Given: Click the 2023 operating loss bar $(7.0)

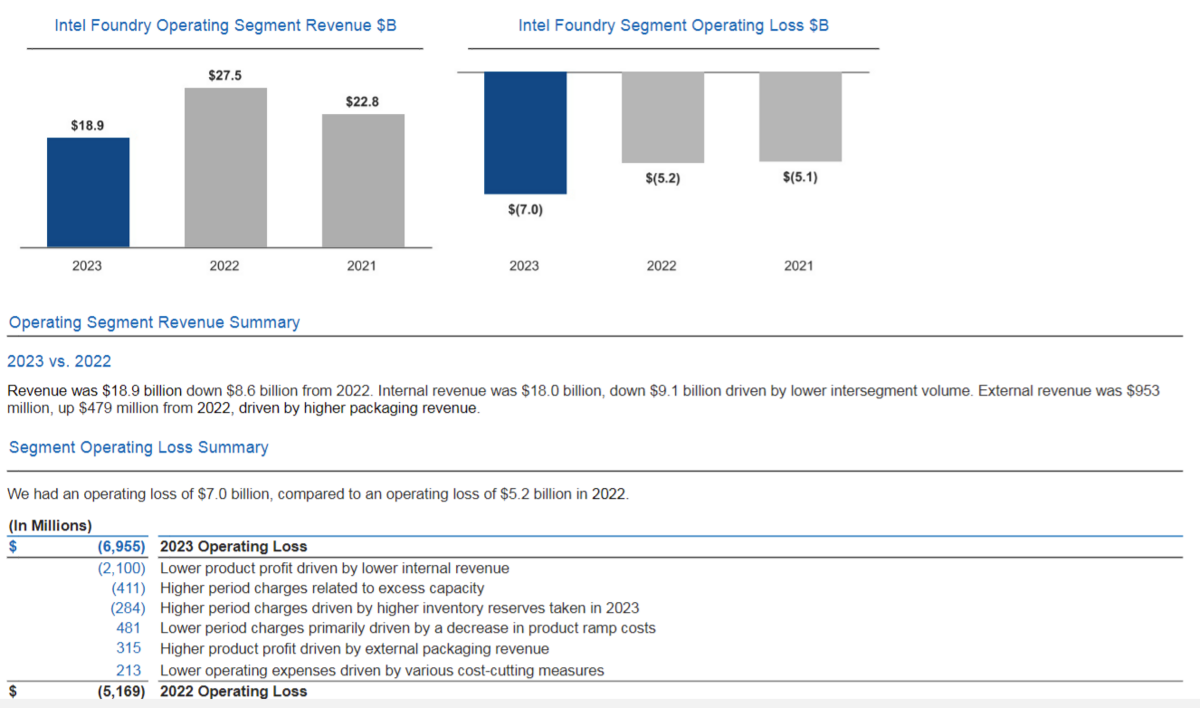Looking at the screenshot, I should 525,133.
